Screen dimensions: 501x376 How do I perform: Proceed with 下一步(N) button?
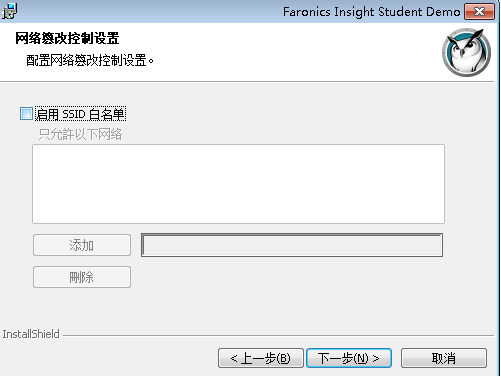pos(349,358)
